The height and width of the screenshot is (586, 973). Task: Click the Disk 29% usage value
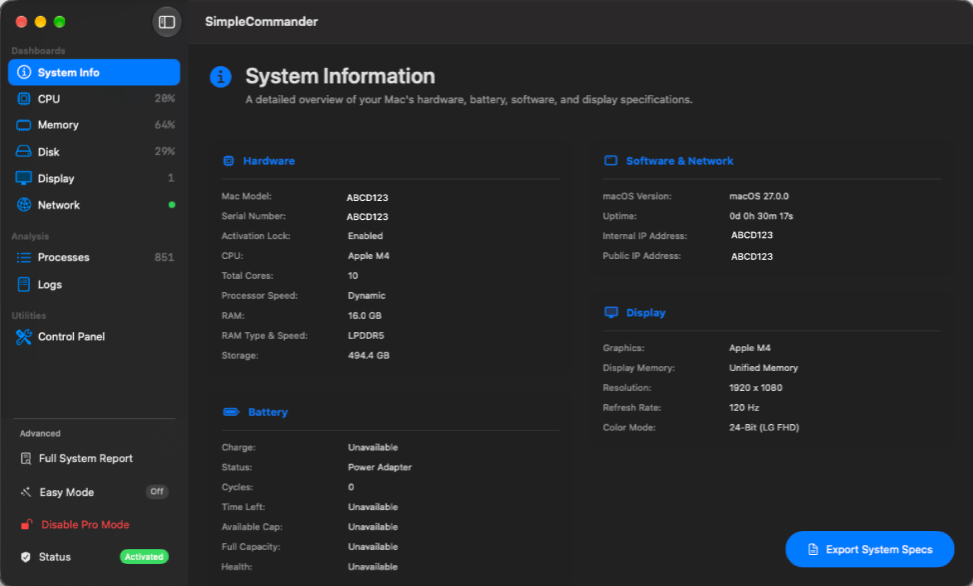(164, 151)
